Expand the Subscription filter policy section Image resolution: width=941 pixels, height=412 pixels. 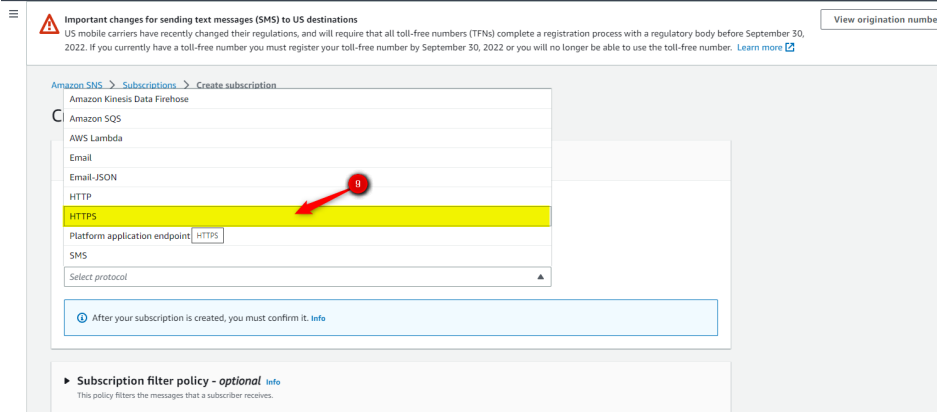pos(68,381)
